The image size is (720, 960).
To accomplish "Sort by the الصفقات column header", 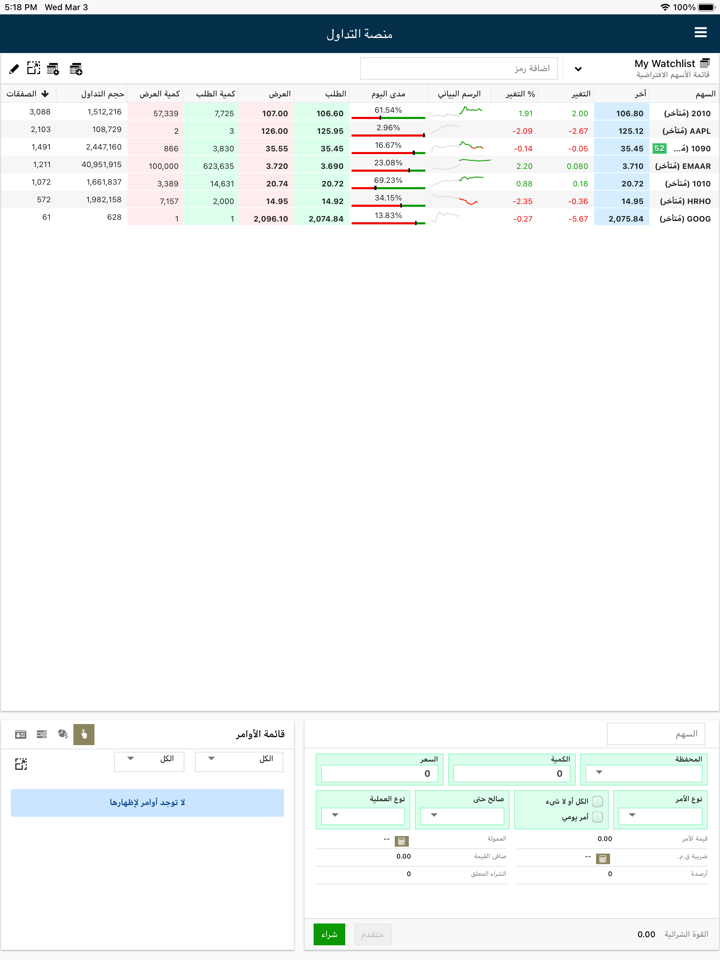I will [x=28, y=94].
